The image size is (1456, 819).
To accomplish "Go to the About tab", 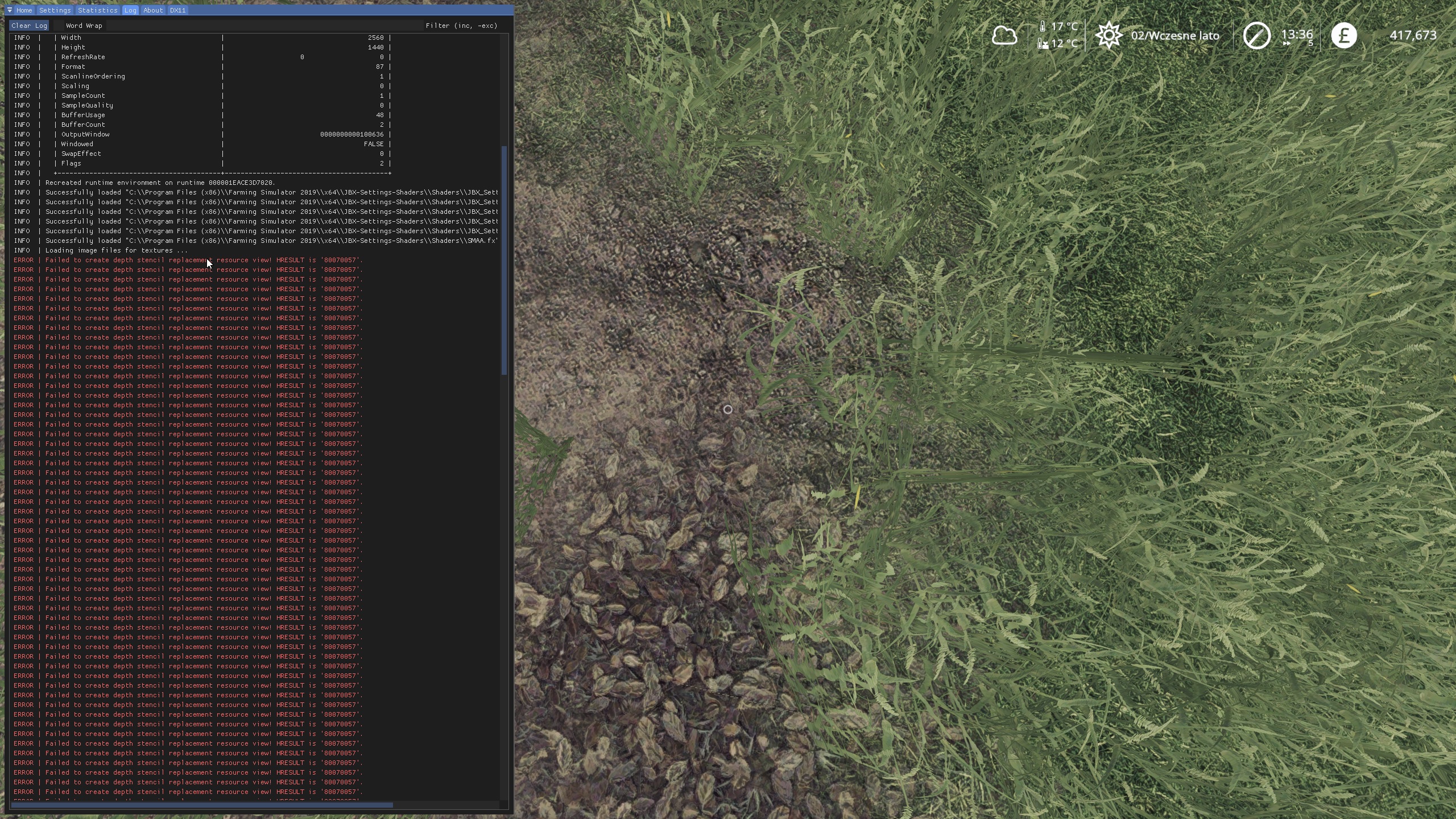I will click(x=153, y=10).
